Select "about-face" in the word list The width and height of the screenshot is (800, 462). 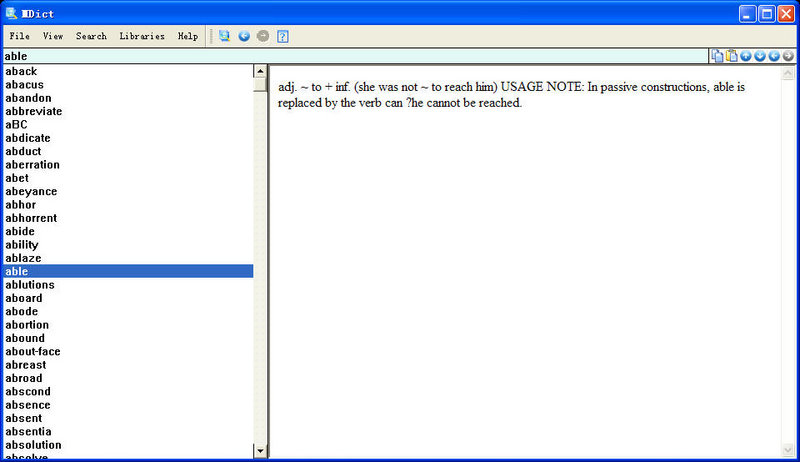pyautogui.click(x=33, y=352)
